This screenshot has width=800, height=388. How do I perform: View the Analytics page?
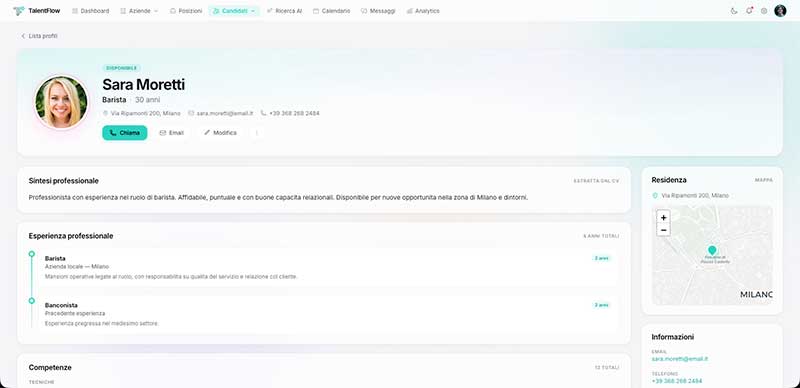pyautogui.click(x=423, y=11)
